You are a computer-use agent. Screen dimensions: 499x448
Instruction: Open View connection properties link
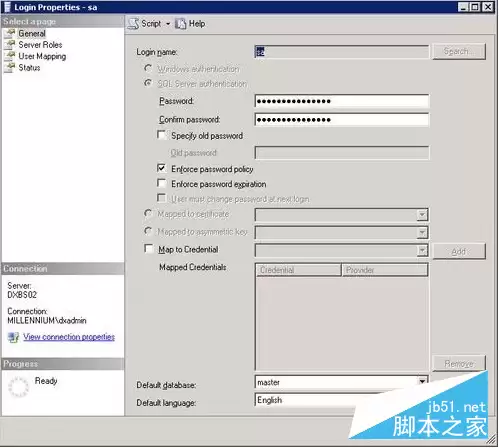click(69, 337)
